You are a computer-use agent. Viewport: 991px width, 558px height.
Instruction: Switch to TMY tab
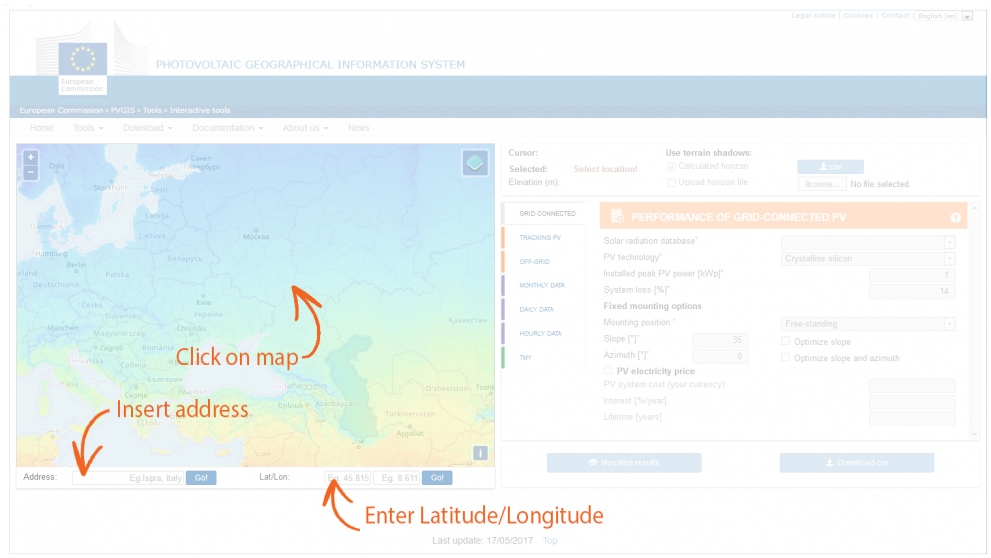(x=525, y=358)
